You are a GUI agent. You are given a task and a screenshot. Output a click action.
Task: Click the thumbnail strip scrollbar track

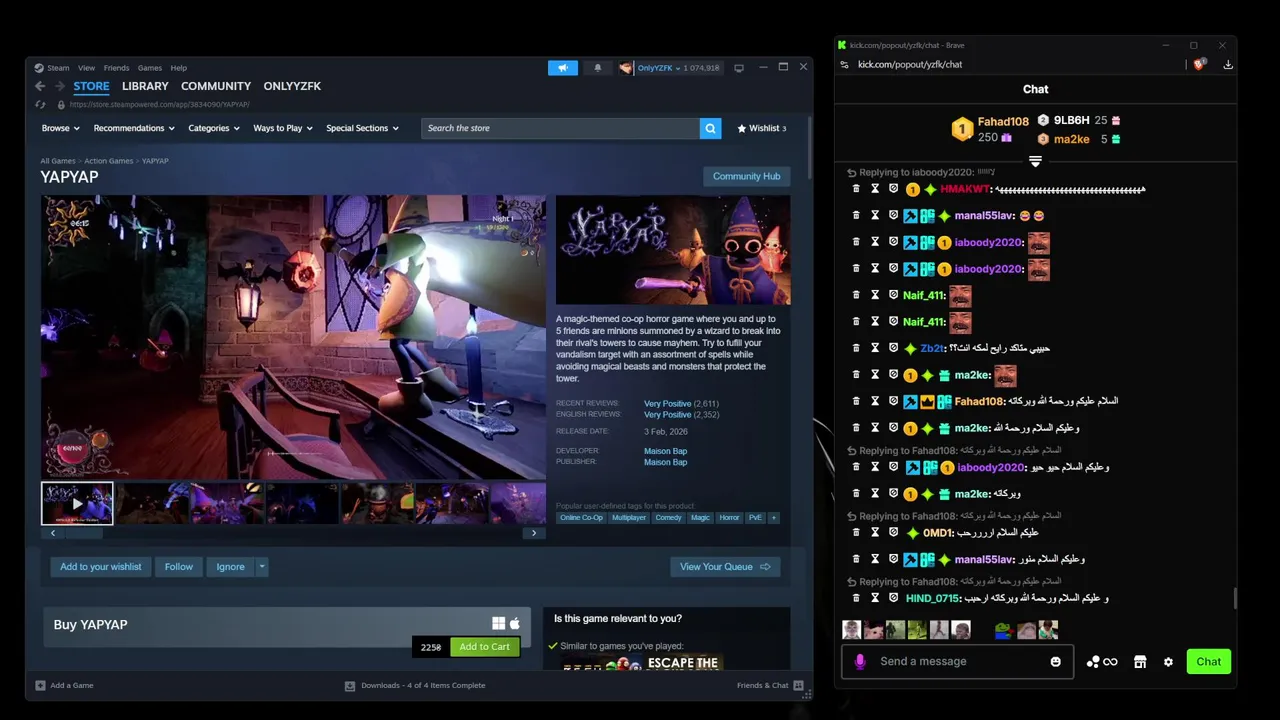click(x=293, y=533)
